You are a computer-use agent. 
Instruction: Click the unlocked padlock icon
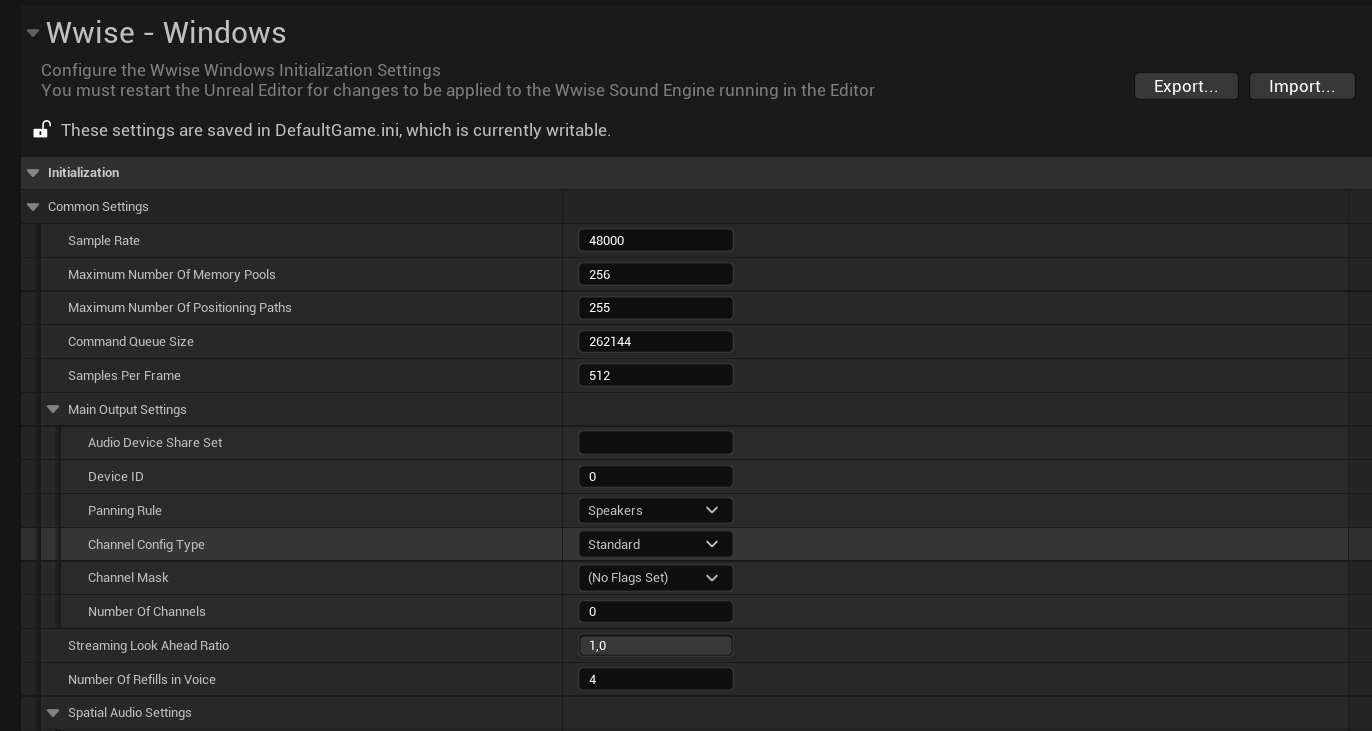pos(41,129)
